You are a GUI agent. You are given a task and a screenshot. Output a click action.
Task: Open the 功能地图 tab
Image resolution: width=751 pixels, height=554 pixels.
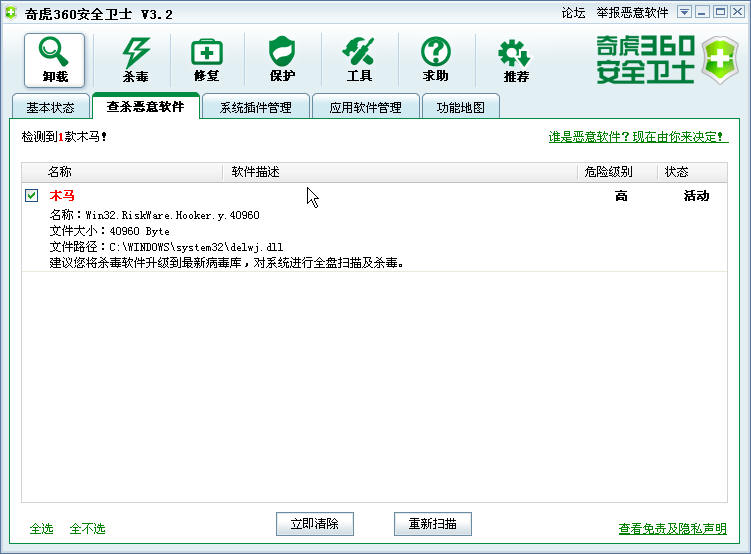coord(461,106)
